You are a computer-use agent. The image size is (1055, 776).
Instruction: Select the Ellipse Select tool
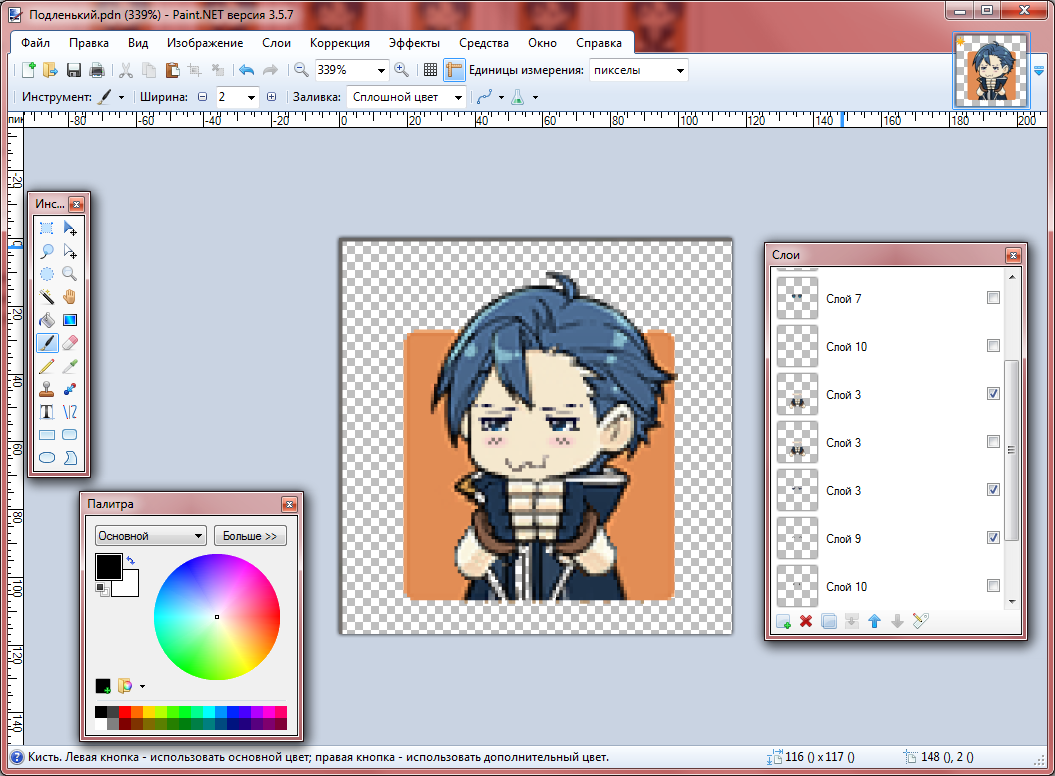click(x=46, y=274)
